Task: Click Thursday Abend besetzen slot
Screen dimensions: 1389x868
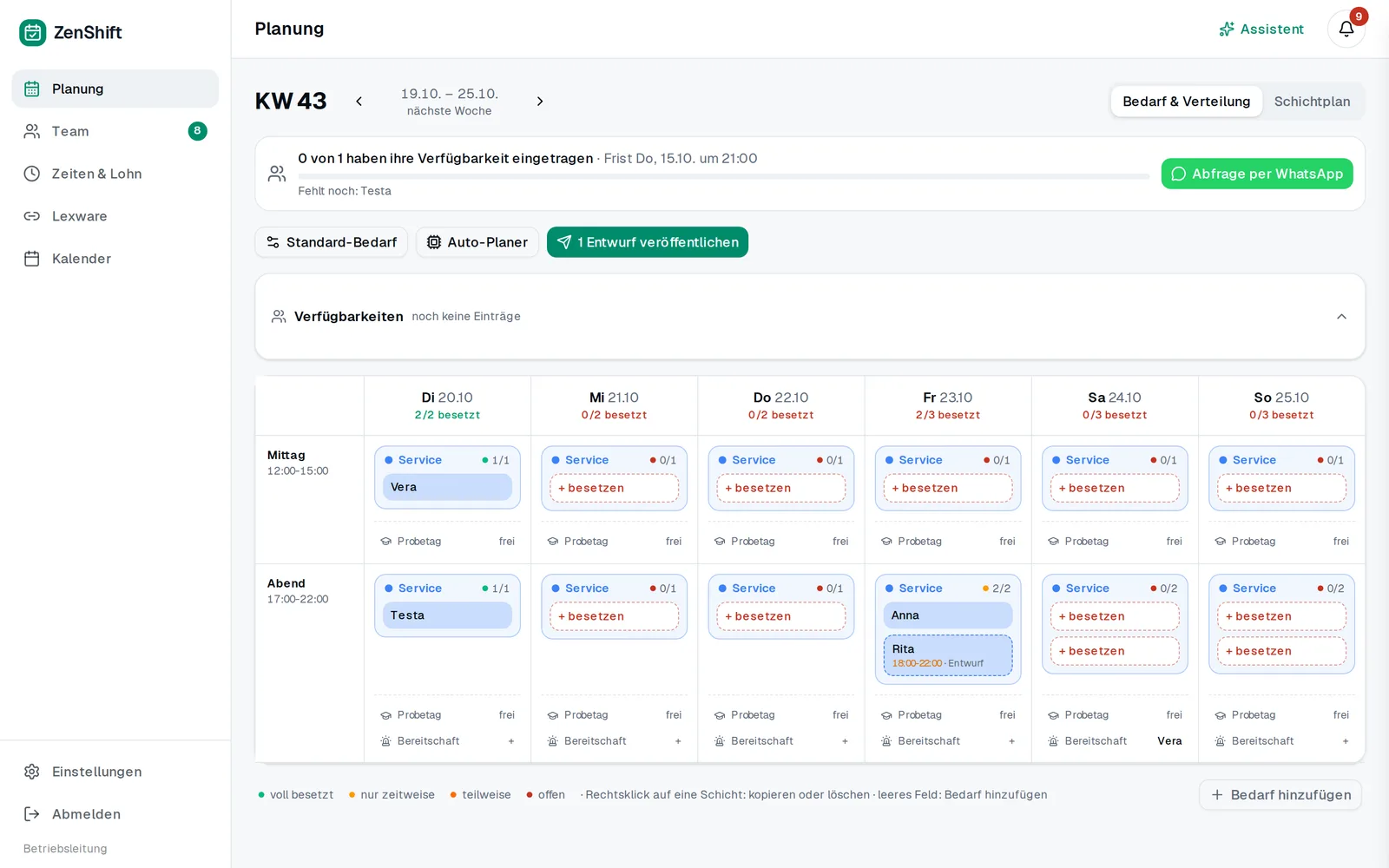Action: click(781, 616)
